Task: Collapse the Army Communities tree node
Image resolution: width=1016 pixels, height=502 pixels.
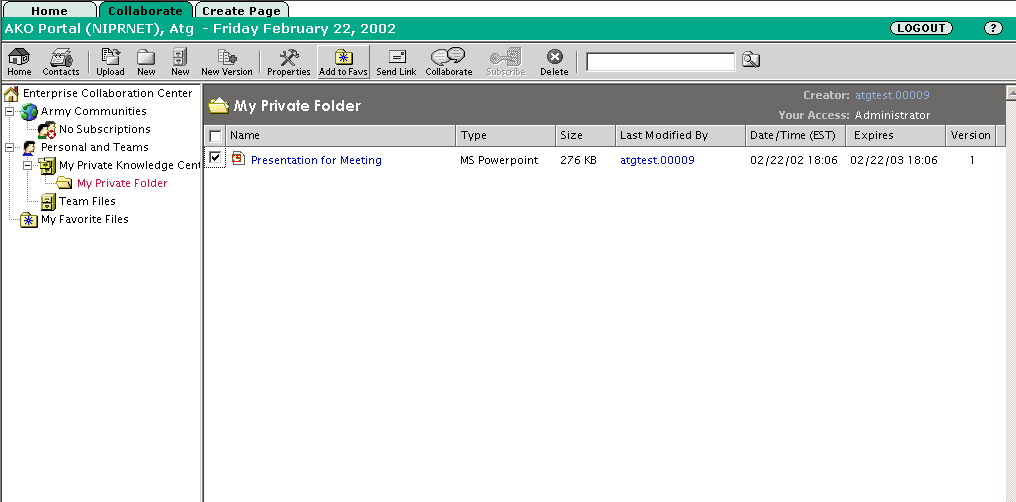Action: (x=11, y=112)
